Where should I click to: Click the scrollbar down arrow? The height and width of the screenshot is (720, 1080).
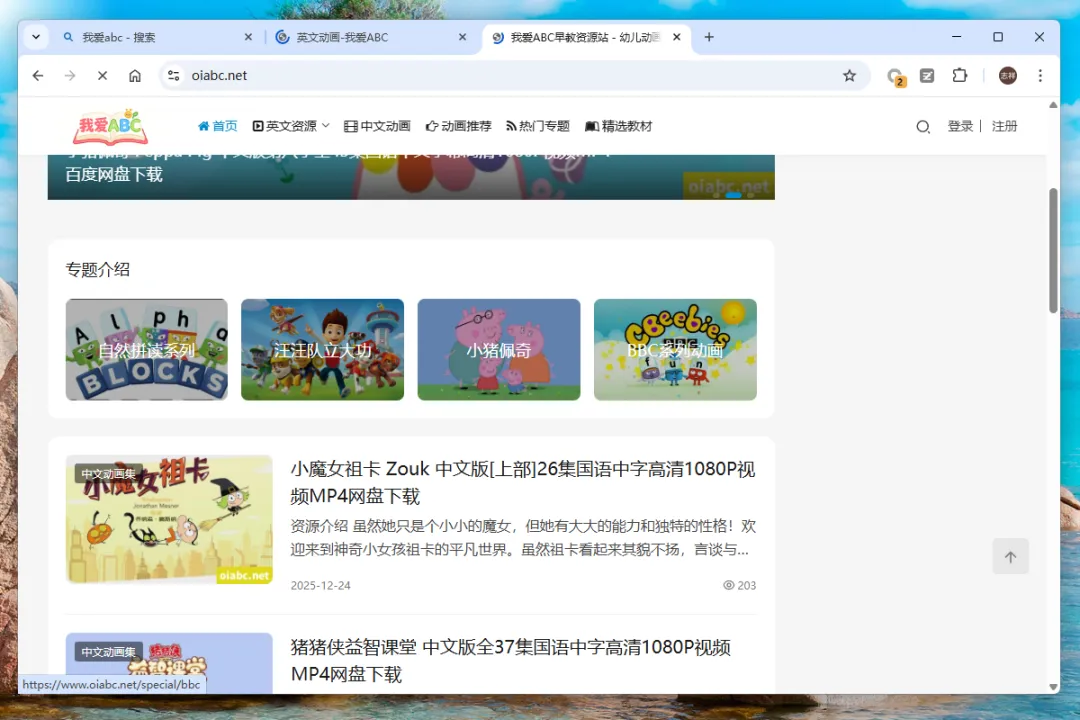coord(1053,687)
